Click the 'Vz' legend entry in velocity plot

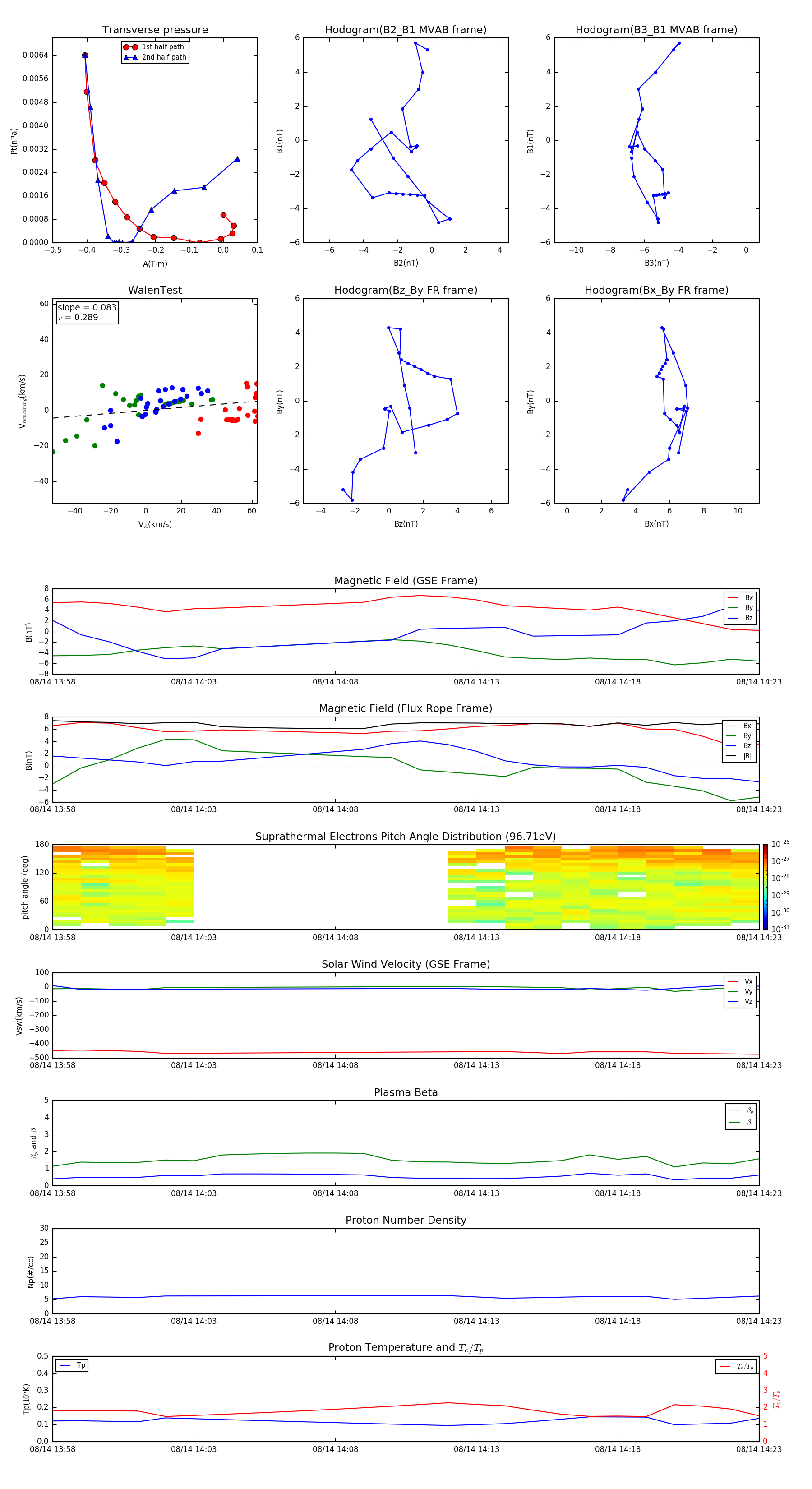pos(740,1002)
